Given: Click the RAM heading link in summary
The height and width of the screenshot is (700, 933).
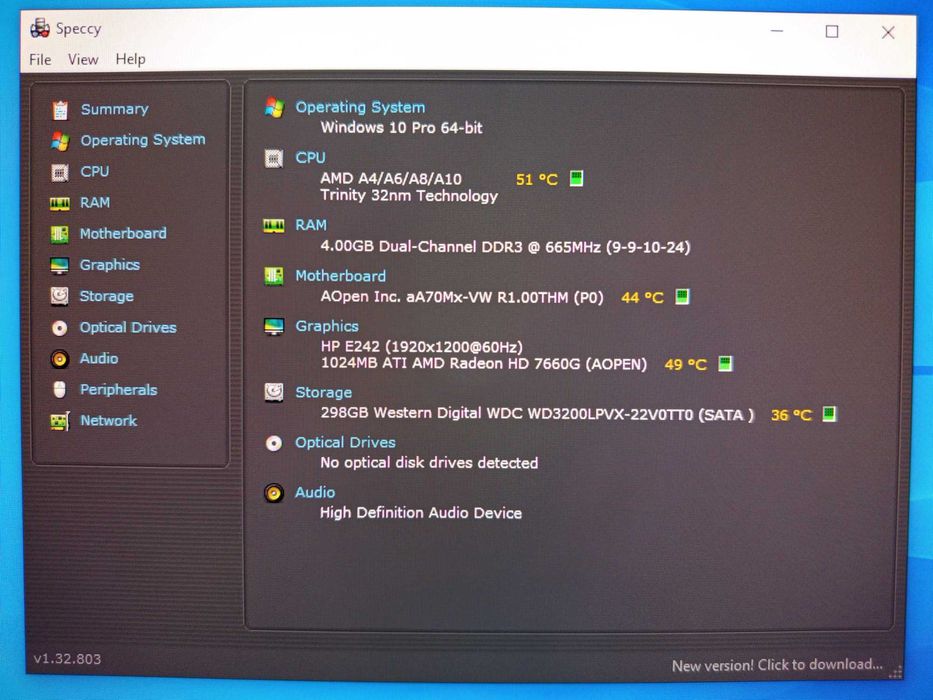Looking at the screenshot, I should pos(311,226).
